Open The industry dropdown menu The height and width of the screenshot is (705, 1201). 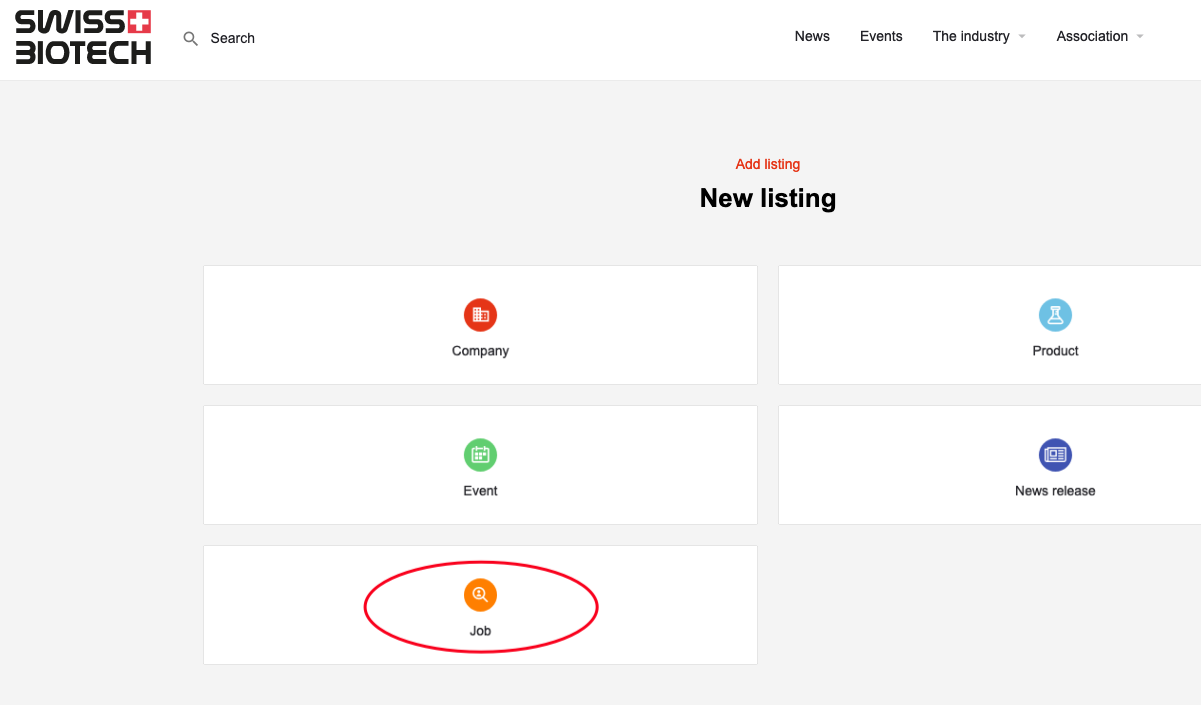coord(970,37)
